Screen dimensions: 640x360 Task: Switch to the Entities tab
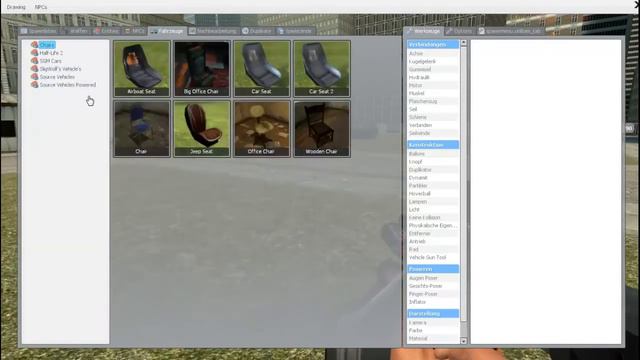107,31
